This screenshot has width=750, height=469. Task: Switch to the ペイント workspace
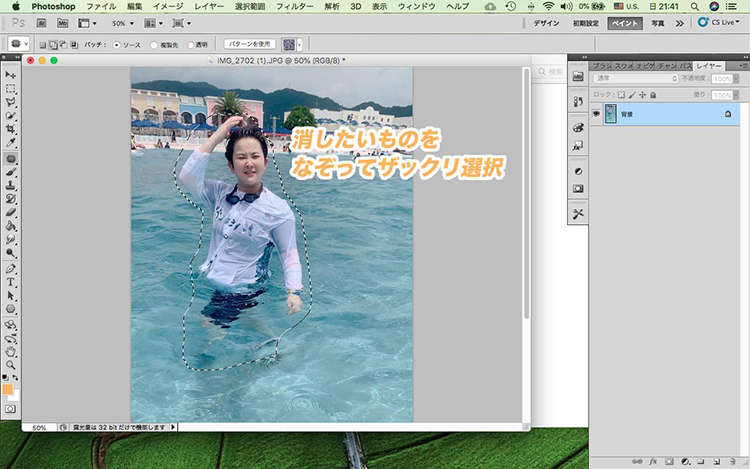pos(625,23)
